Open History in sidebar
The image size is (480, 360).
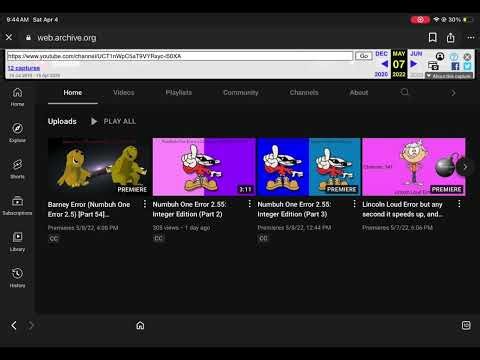point(17,278)
